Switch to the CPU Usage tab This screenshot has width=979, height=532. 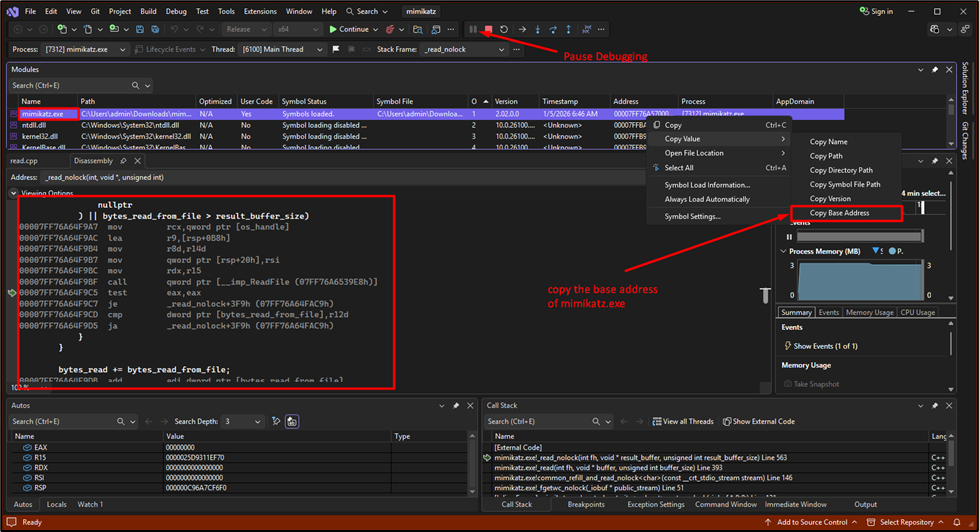pyautogui.click(x=917, y=312)
